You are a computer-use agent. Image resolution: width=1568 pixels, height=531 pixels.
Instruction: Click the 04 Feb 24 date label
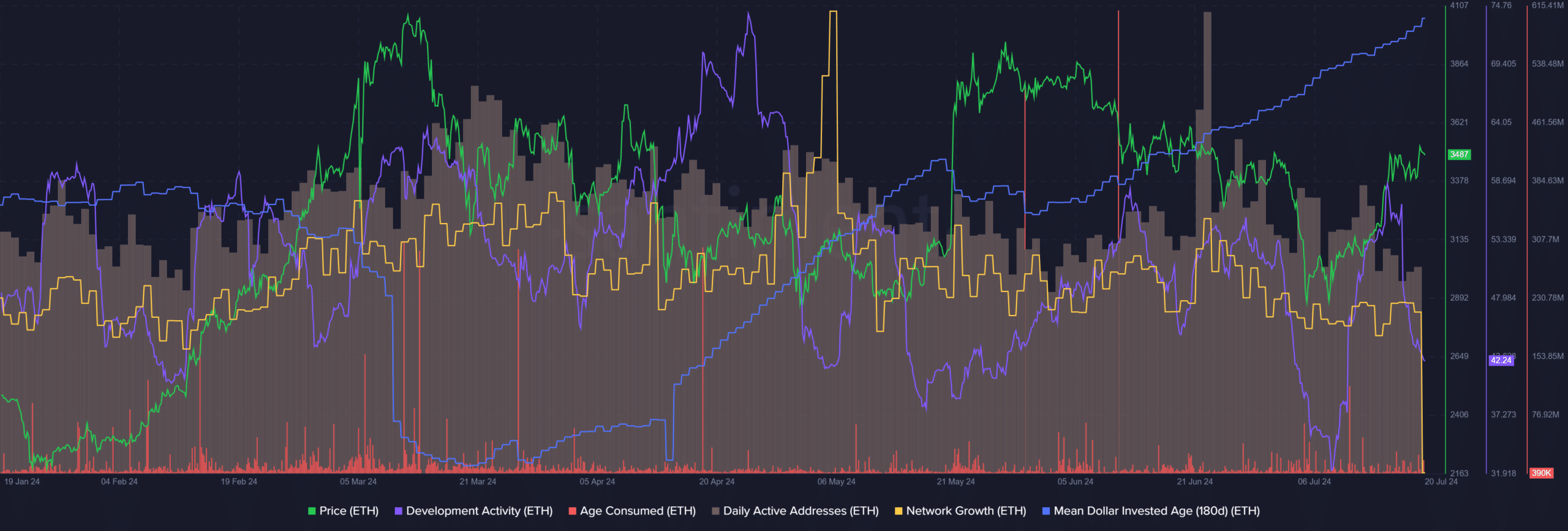[x=119, y=481]
